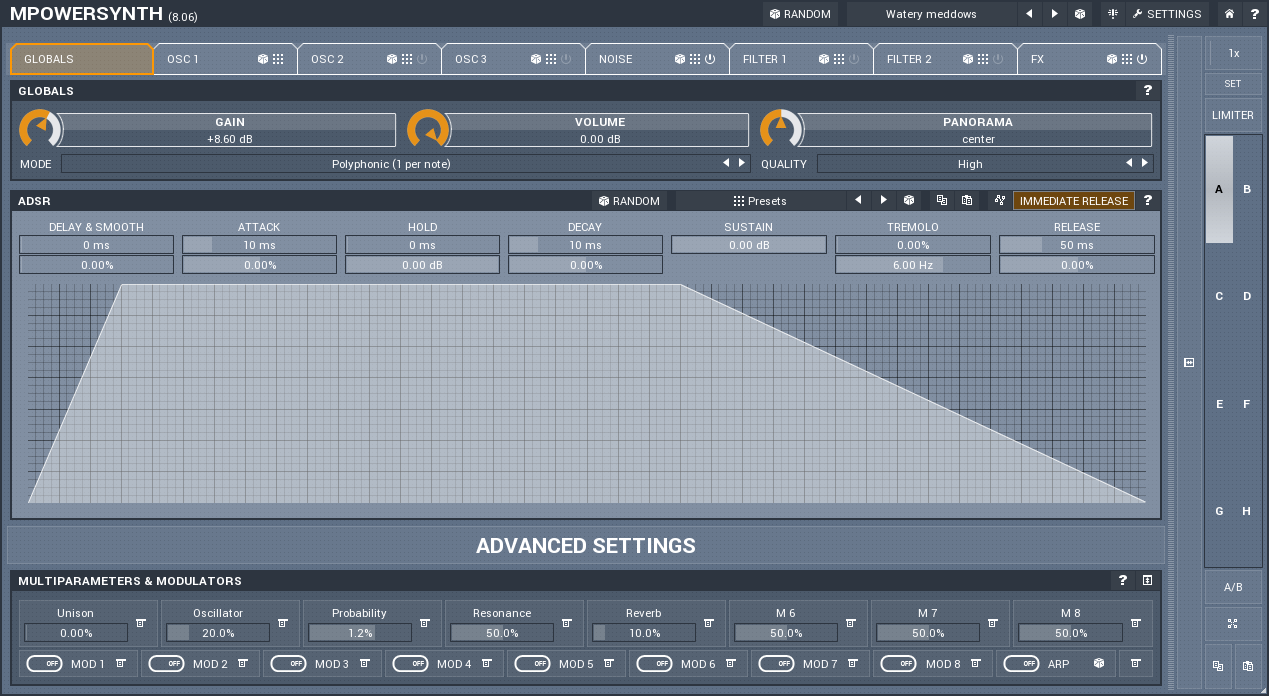Image resolution: width=1269 pixels, height=696 pixels.
Task: Enable the ARP switch
Action: [x=1021, y=663]
